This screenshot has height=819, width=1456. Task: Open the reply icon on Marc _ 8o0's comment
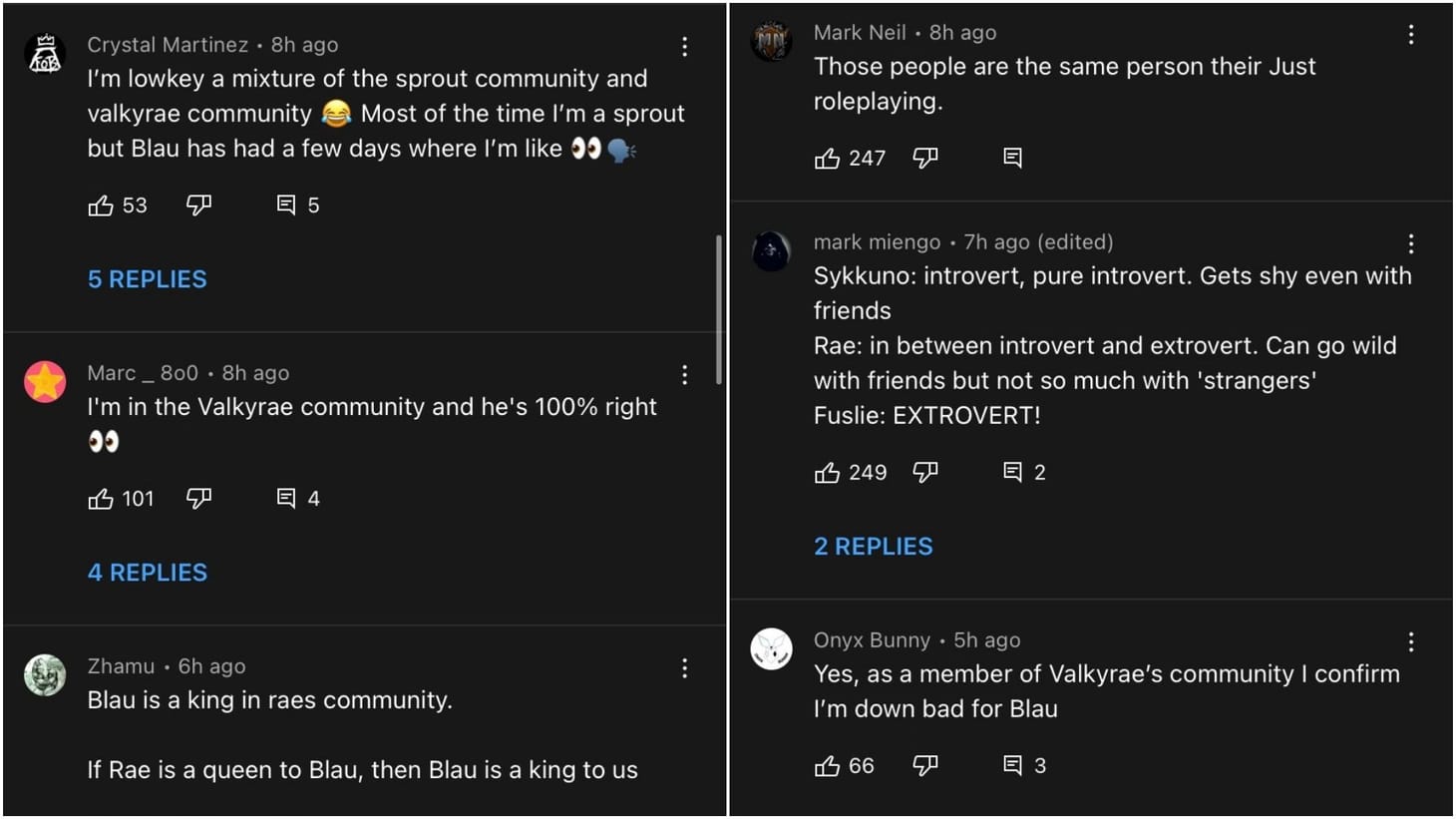click(285, 498)
